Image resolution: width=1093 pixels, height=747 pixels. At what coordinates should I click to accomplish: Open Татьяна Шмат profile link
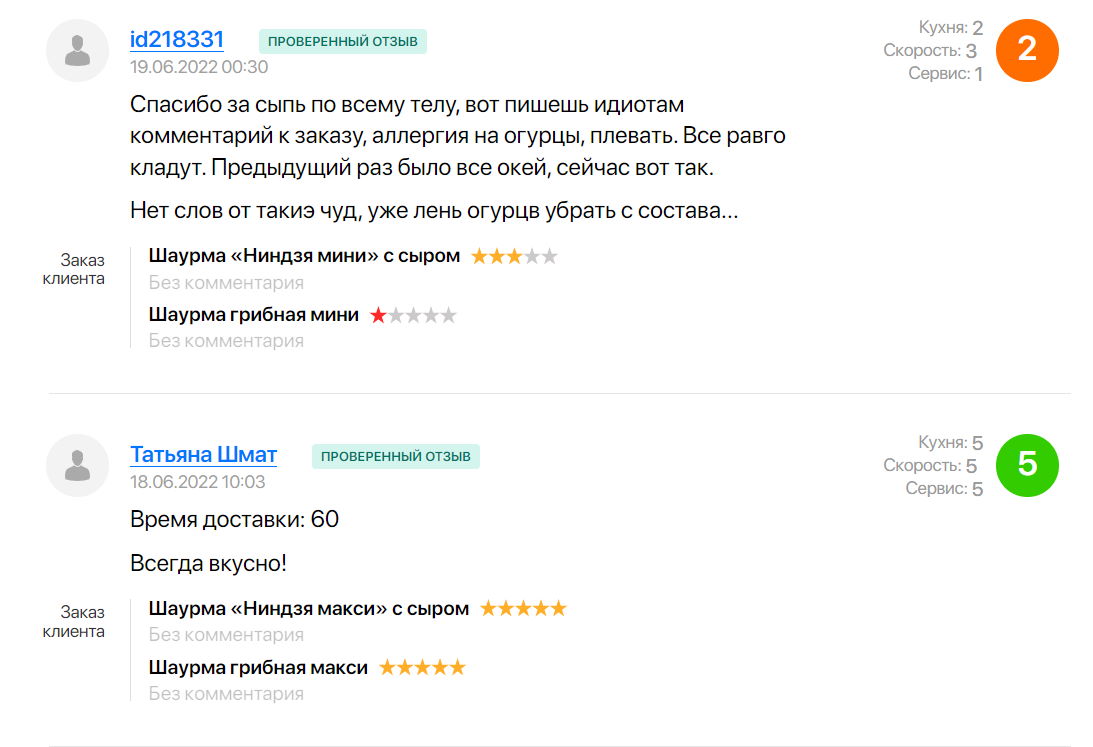tap(203, 454)
